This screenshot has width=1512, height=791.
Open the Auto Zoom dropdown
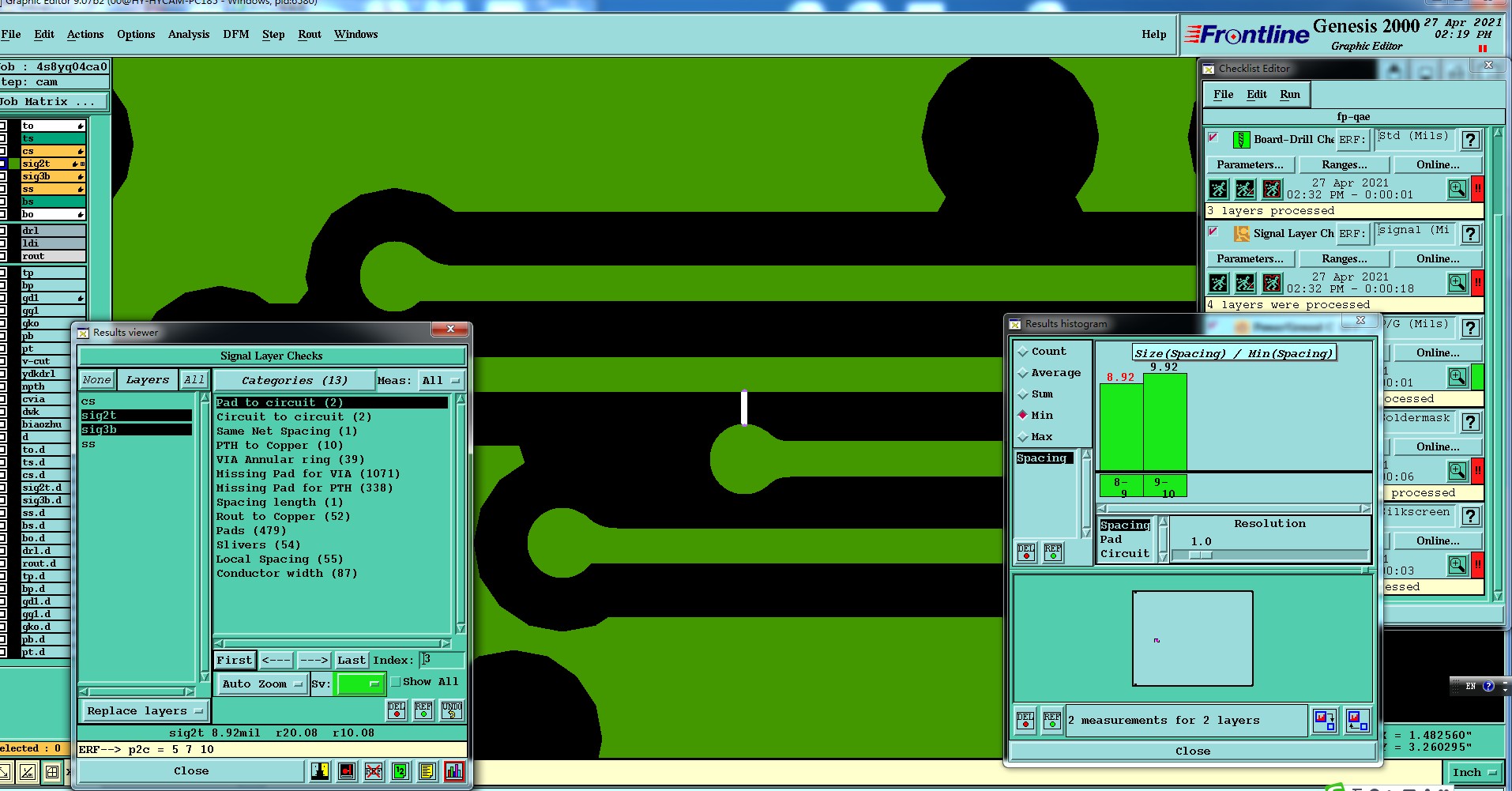pyautogui.click(x=261, y=684)
